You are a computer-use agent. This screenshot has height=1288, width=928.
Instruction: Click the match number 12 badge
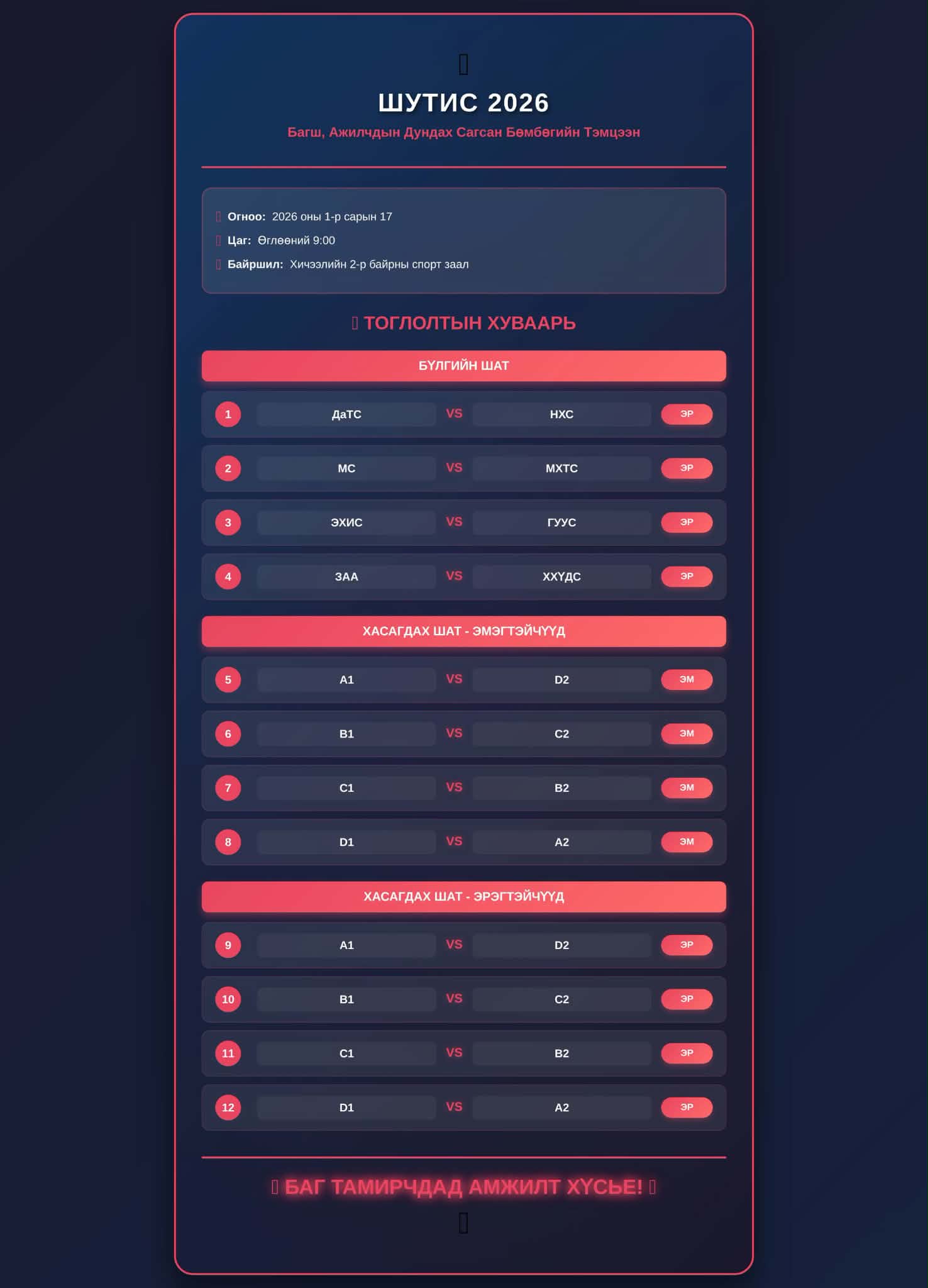coord(228,1108)
